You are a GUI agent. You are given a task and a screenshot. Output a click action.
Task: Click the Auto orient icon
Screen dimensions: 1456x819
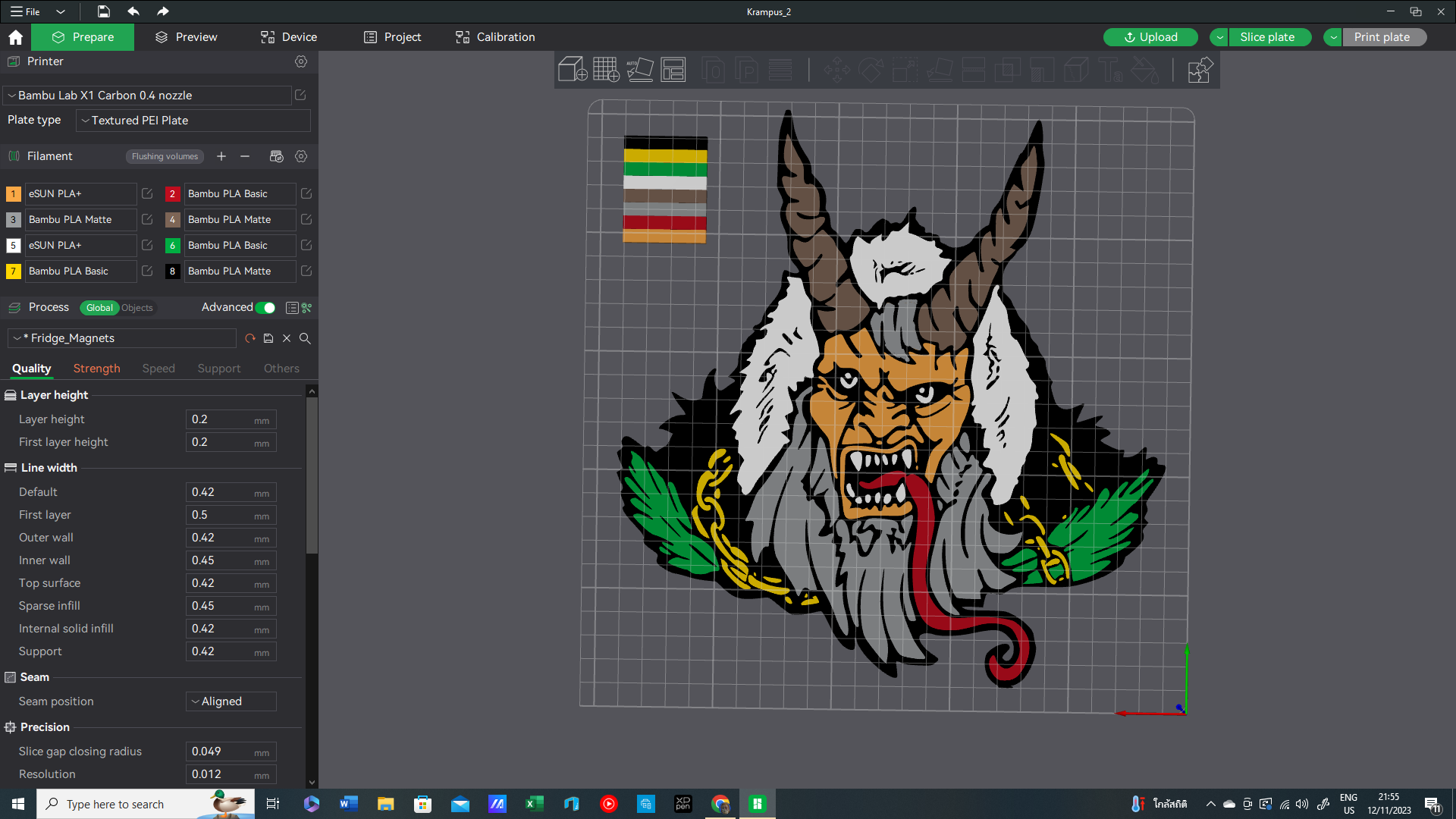tap(640, 70)
